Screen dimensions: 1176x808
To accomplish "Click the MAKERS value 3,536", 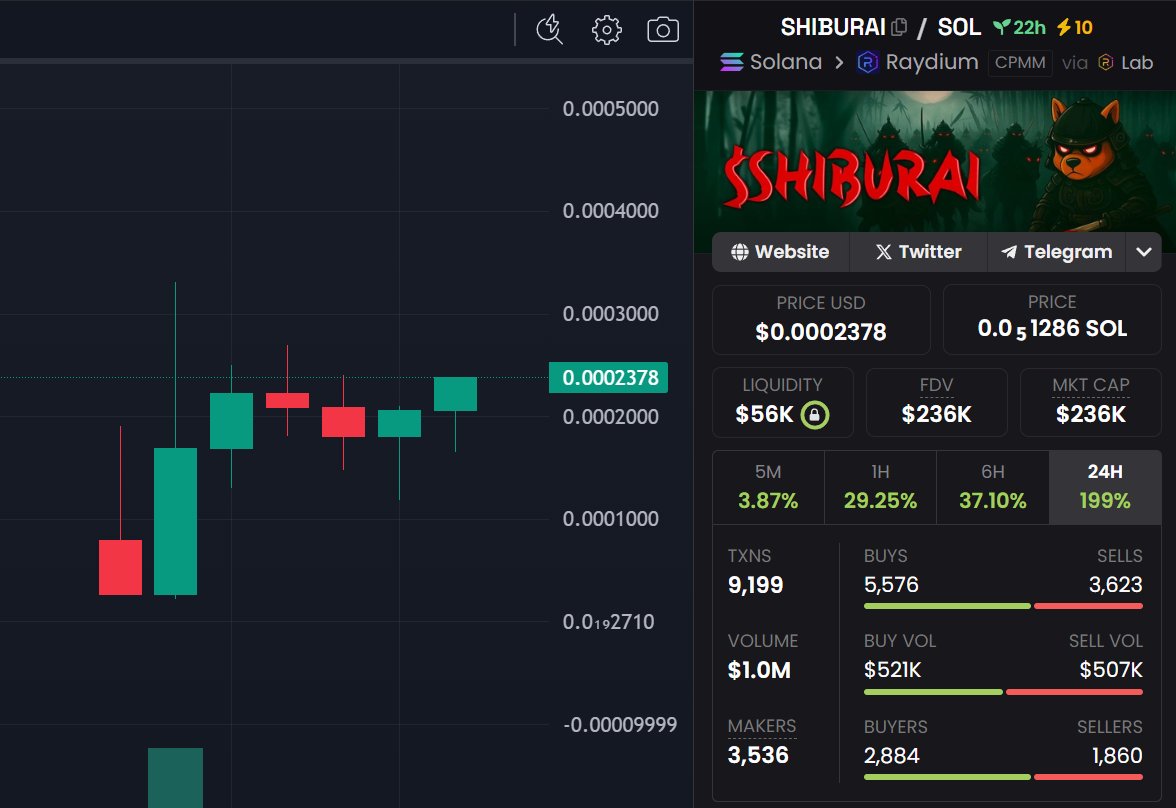I will (758, 755).
